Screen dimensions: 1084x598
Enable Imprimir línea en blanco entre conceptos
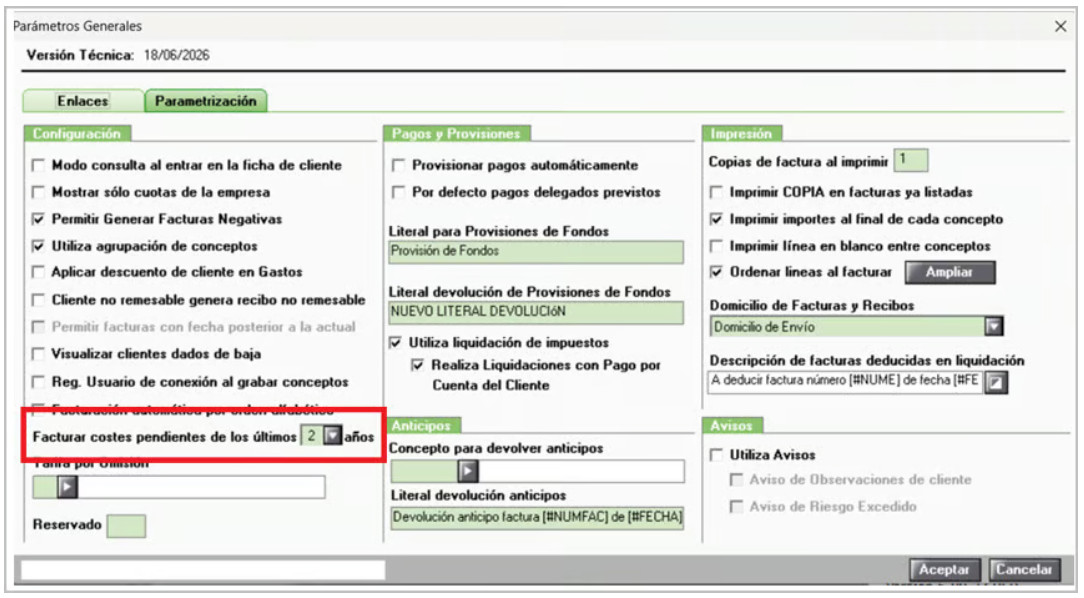pos(717,246)
